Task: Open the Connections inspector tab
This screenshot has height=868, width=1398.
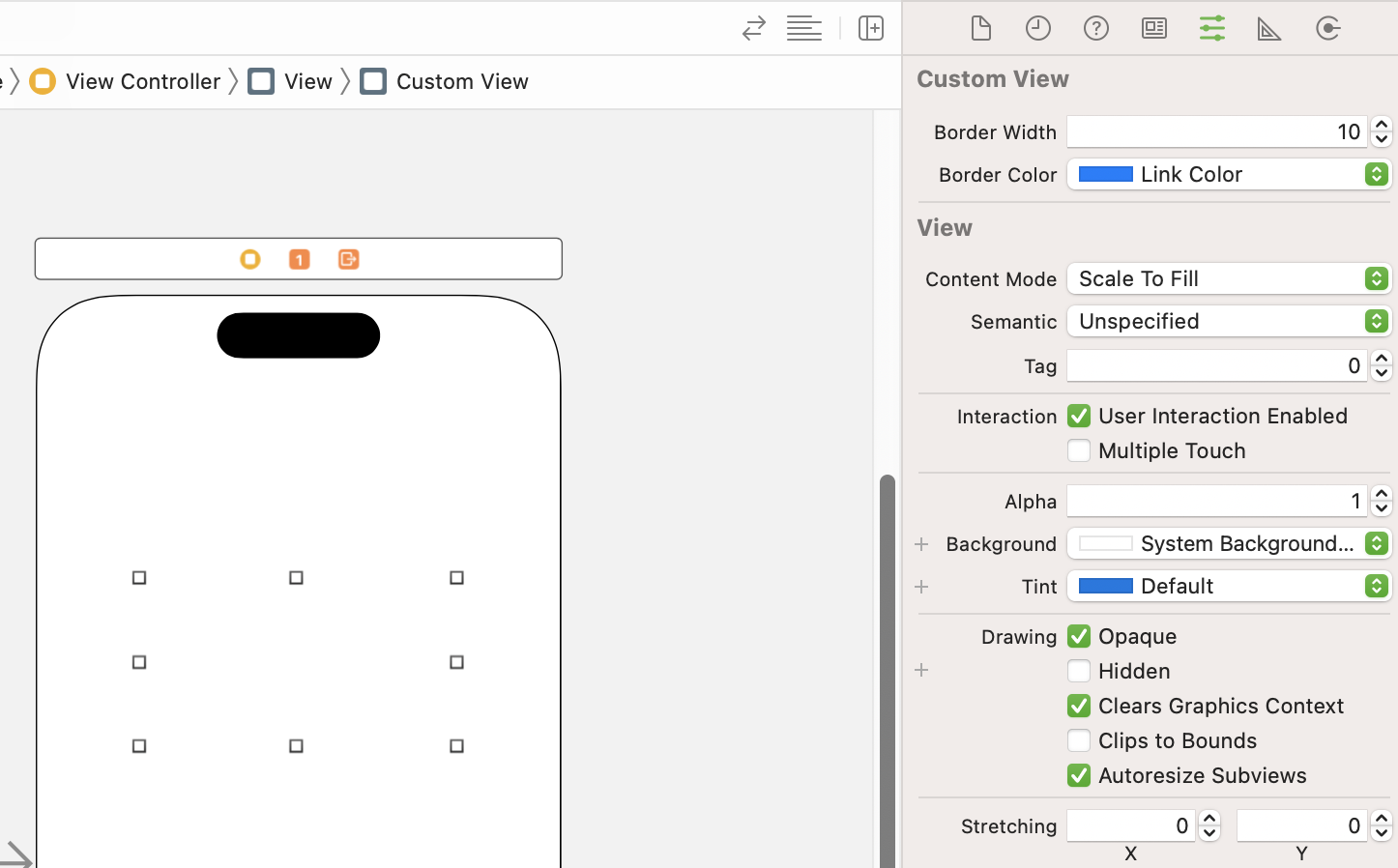Action: [1328, 28]
